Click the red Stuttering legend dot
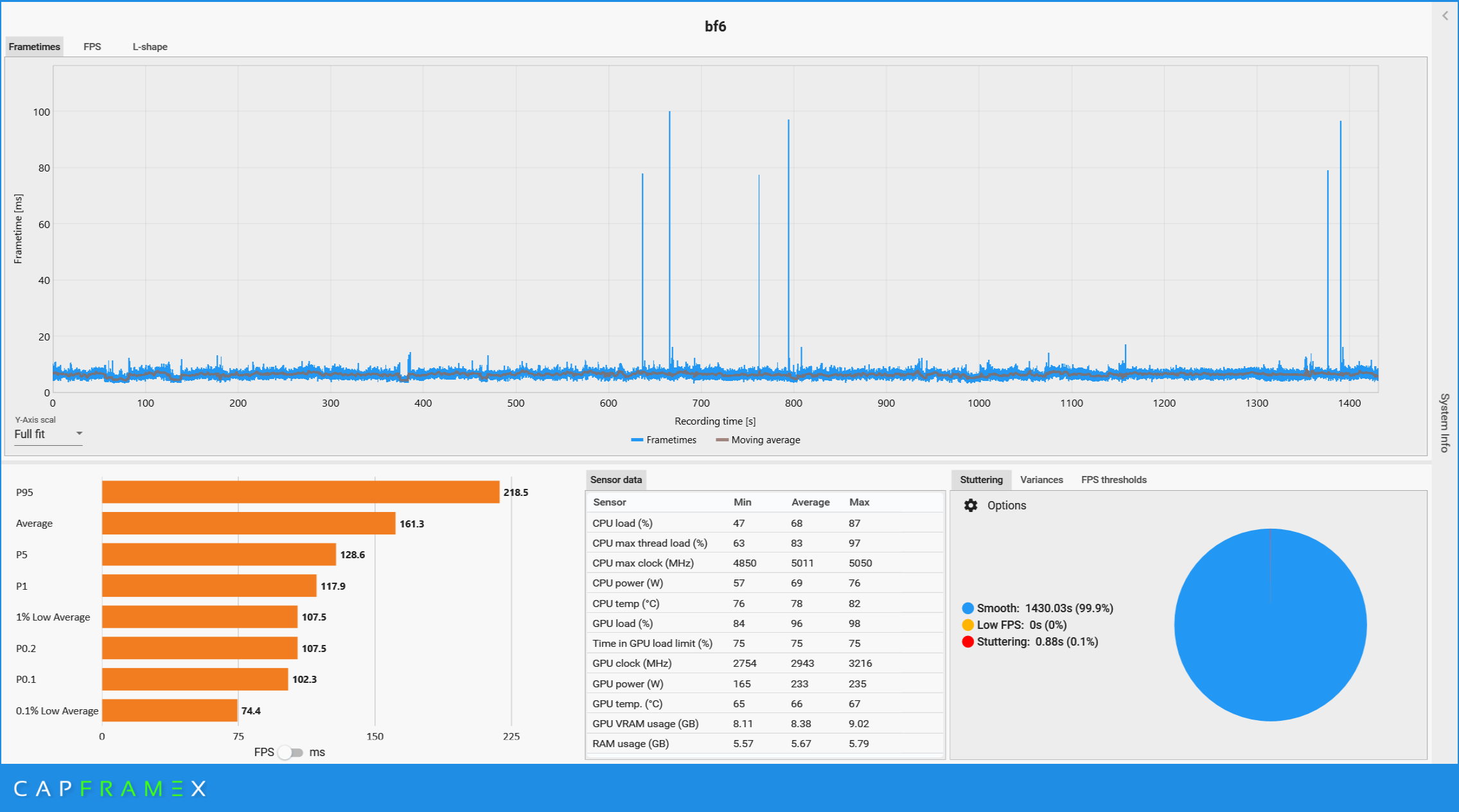 [968, 642]
